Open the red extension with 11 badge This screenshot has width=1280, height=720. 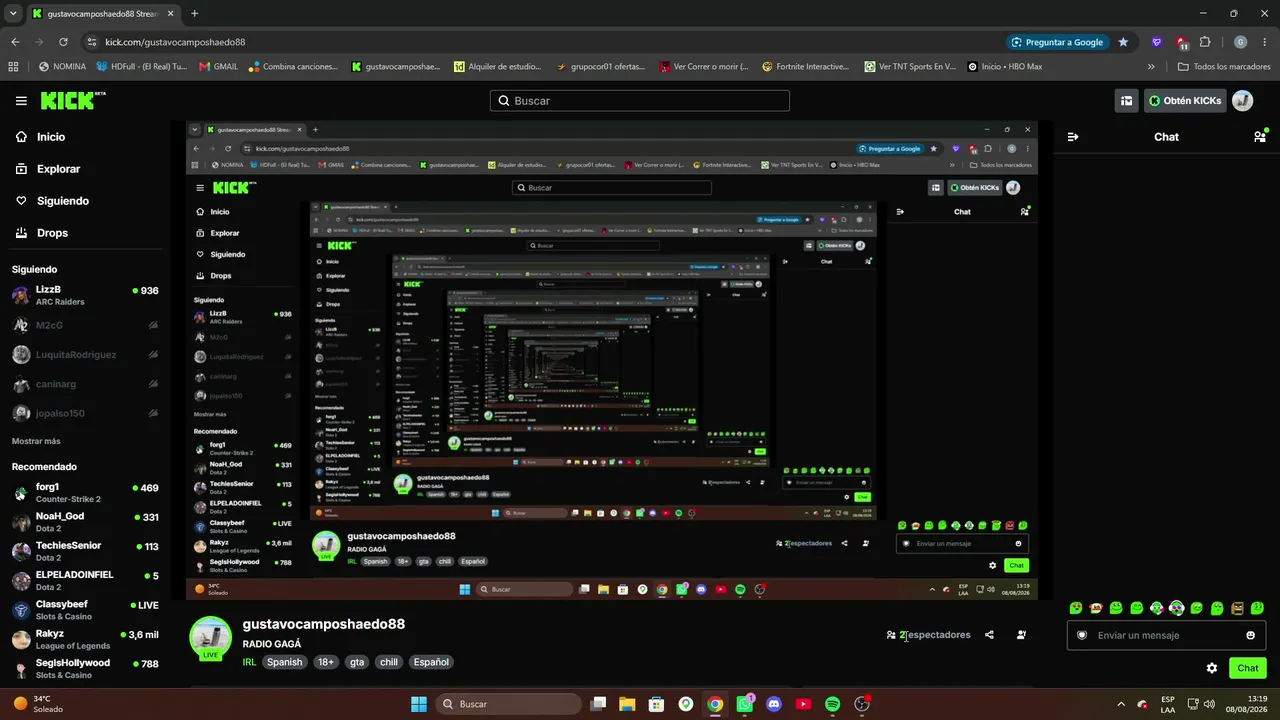tap(1182, 42)
